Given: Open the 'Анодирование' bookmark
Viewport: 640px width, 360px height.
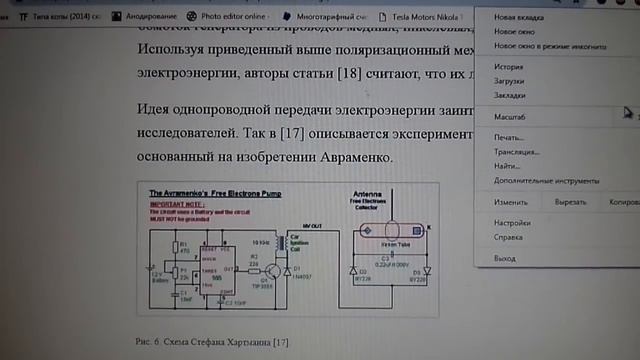Looking at the screenshot, I should point(144,17).
